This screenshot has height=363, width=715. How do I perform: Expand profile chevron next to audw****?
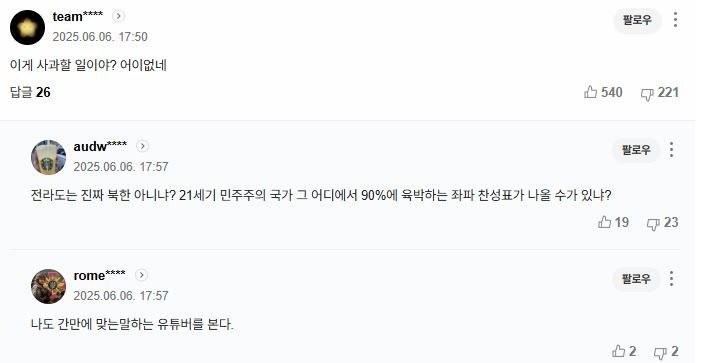[142, 146]
